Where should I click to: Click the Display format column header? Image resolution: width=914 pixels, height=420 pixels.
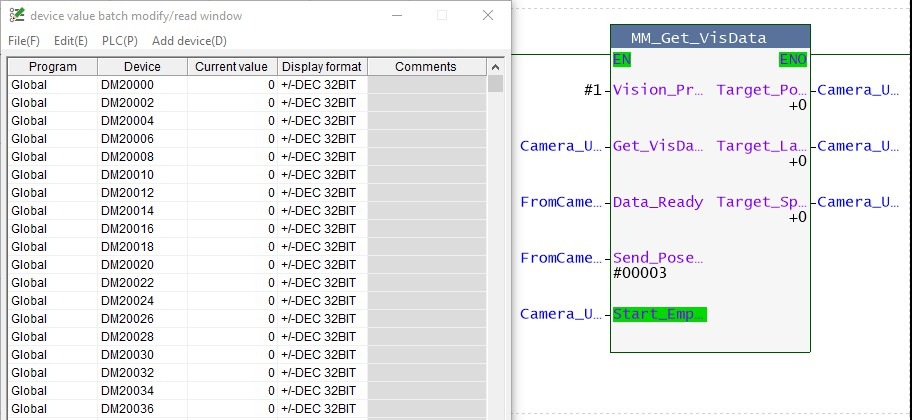tap(322, 67)
